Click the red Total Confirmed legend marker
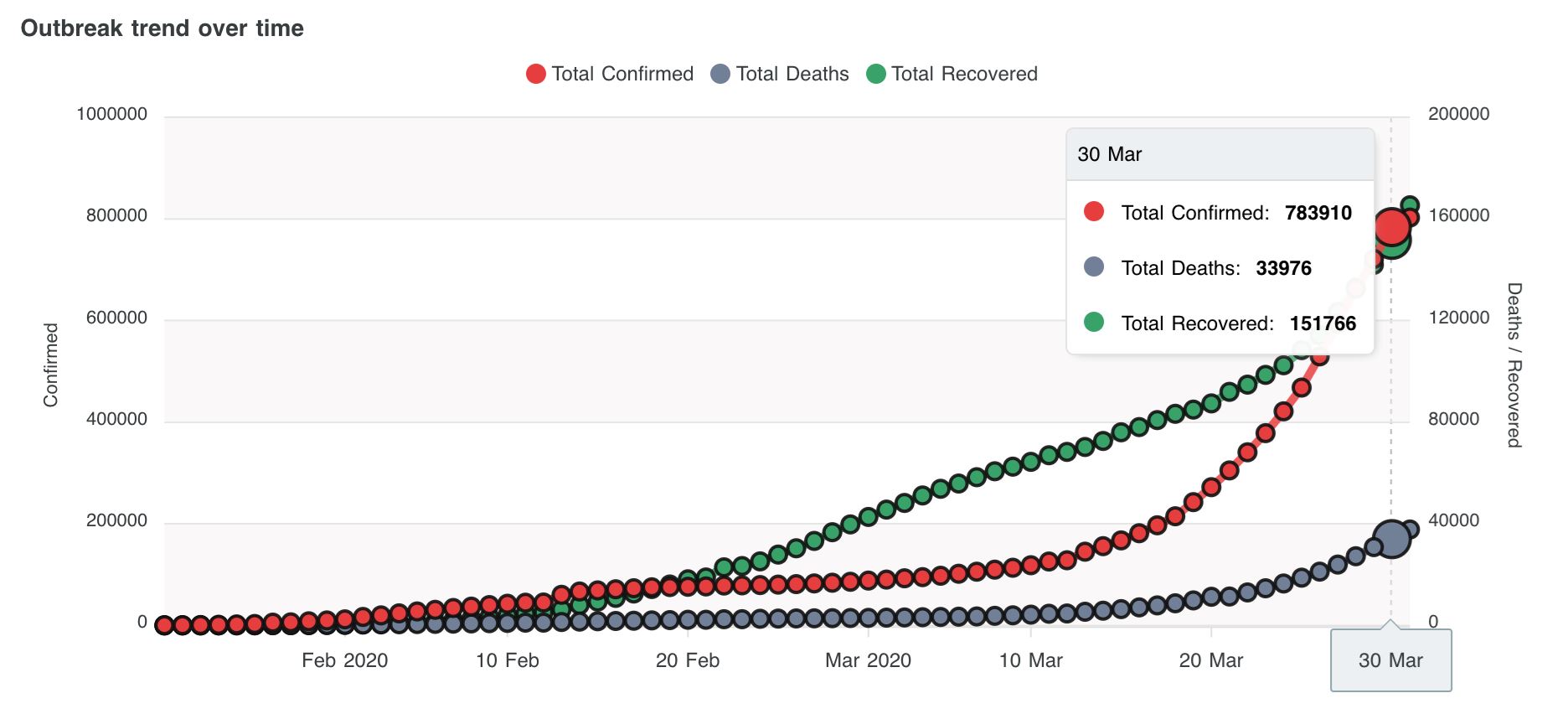Image resolution: width=1568 pixels, height=719 pixels. click(x=536, y=75)
